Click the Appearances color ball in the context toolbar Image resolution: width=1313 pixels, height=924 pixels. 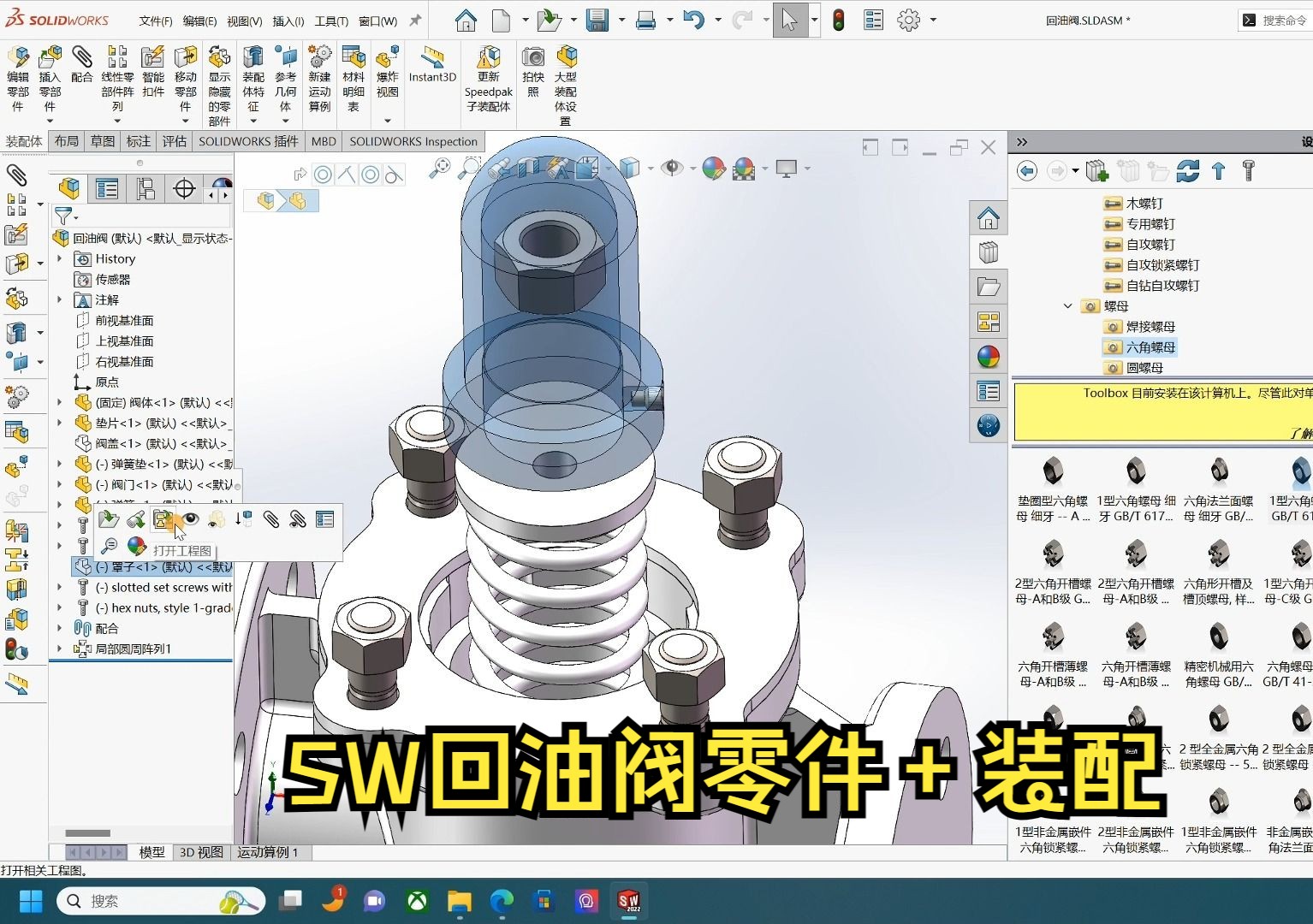pos(136,546)
